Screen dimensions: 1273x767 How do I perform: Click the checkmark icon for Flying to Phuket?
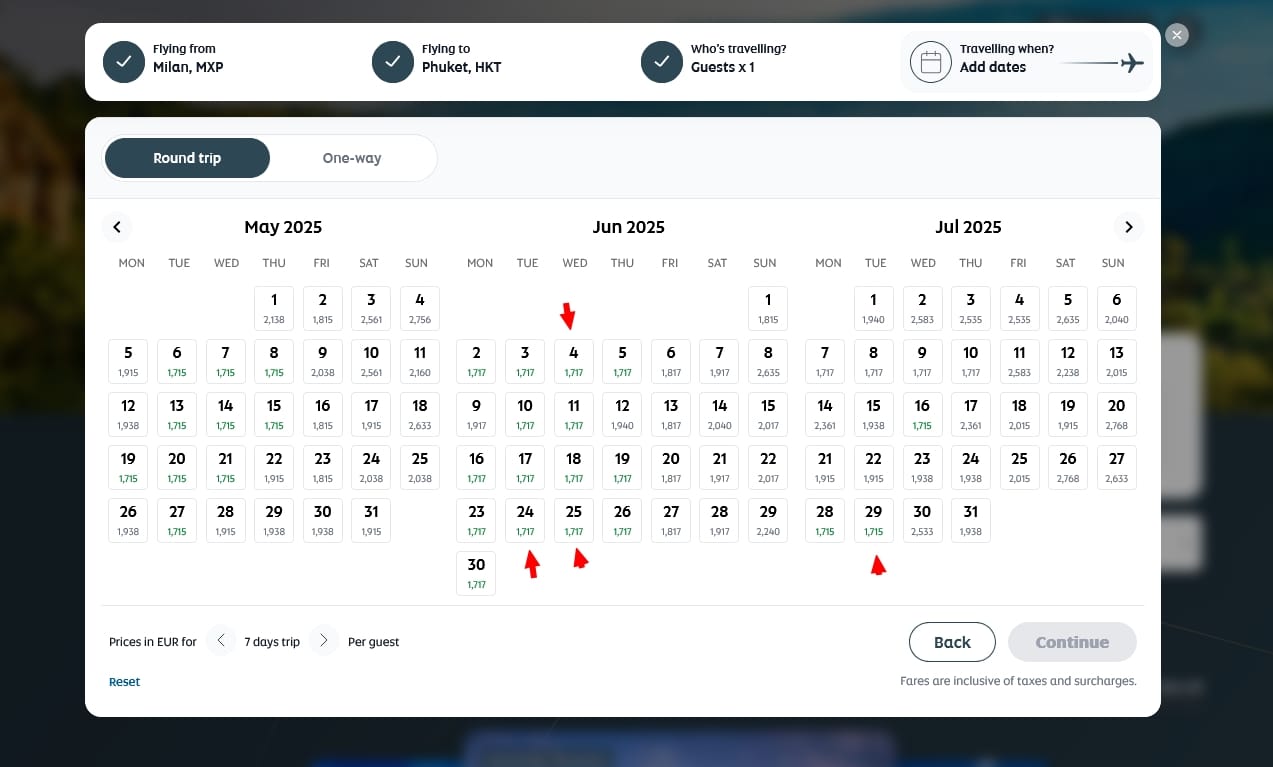pos(393,62)
